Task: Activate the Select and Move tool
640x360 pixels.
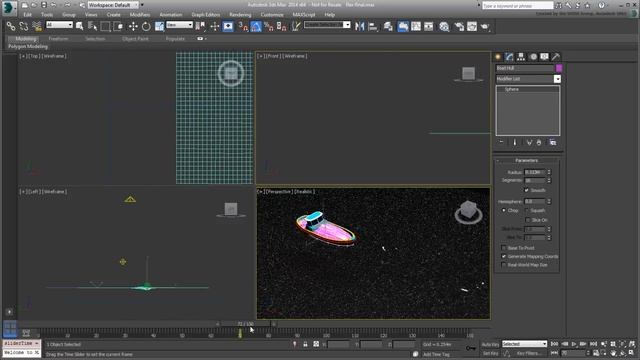Action: click(133, 27)
